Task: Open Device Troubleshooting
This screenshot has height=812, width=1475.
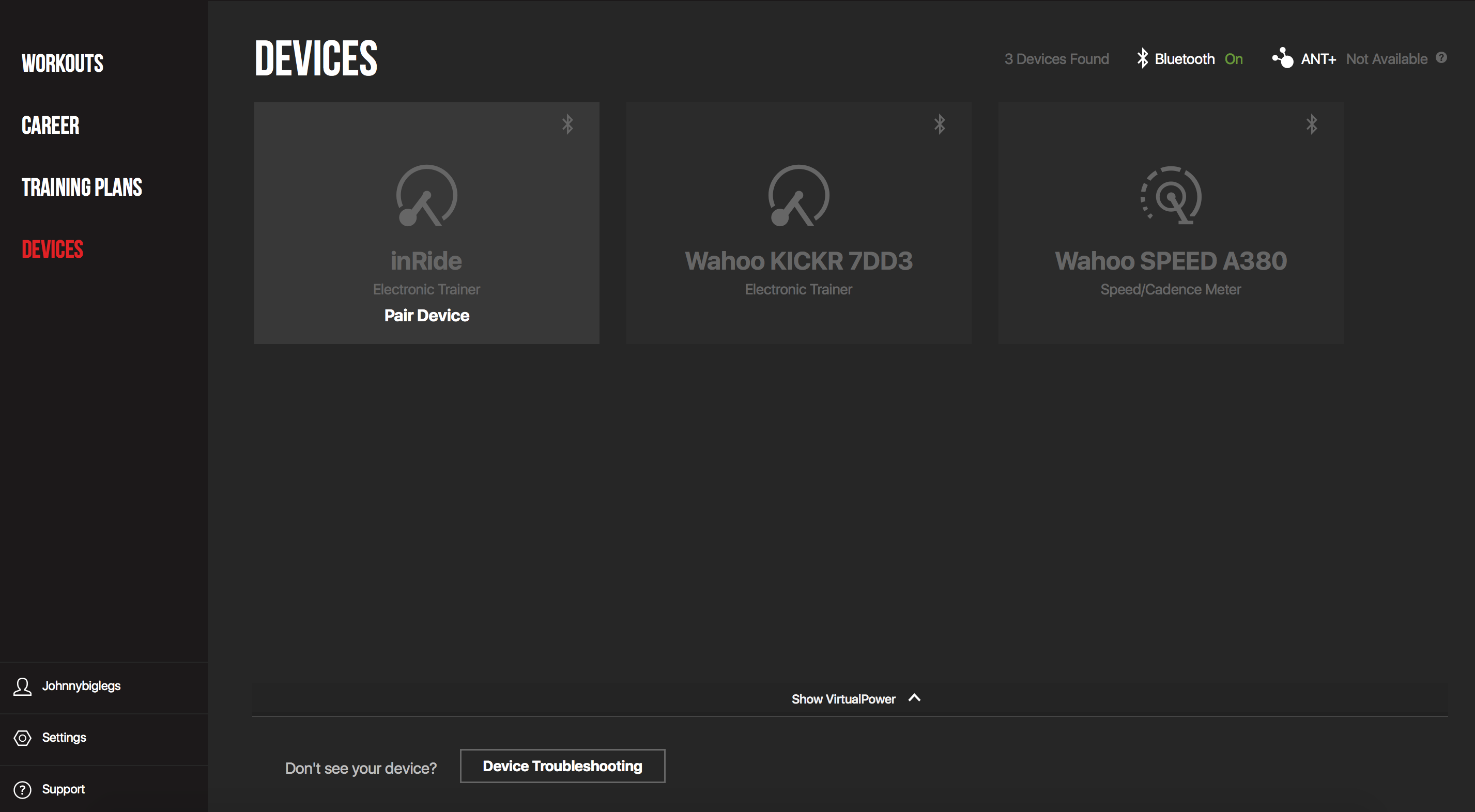Action: pyautogui.click(x=562, y=766)
